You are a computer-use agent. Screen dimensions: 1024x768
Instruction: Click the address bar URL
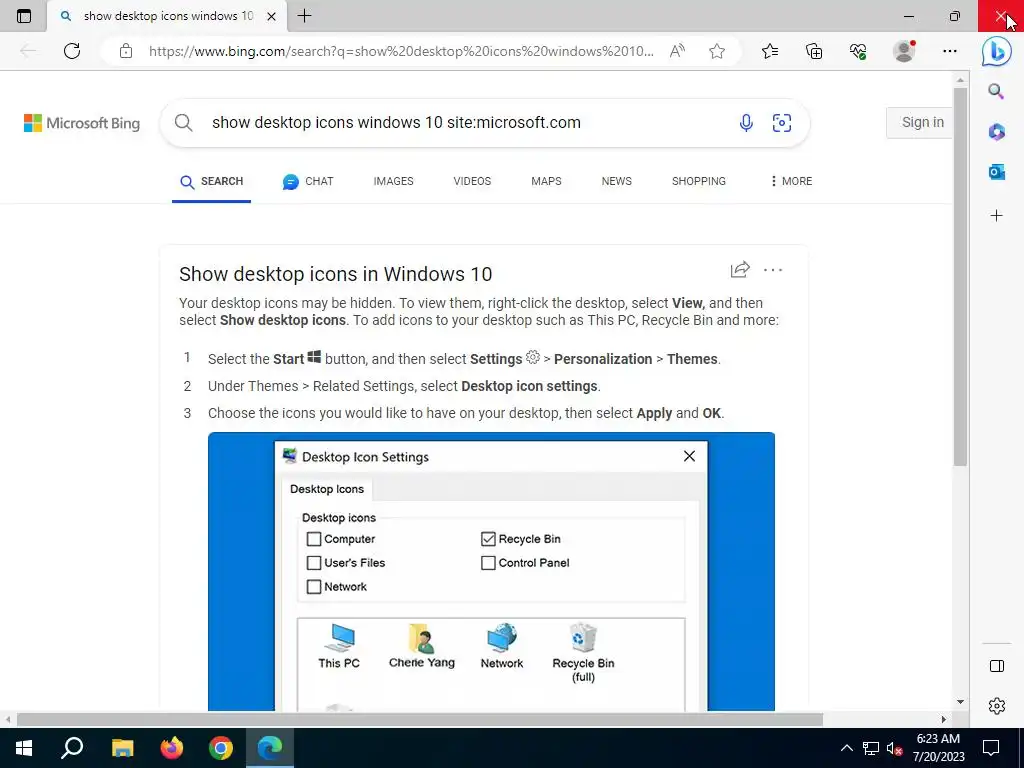401,51
